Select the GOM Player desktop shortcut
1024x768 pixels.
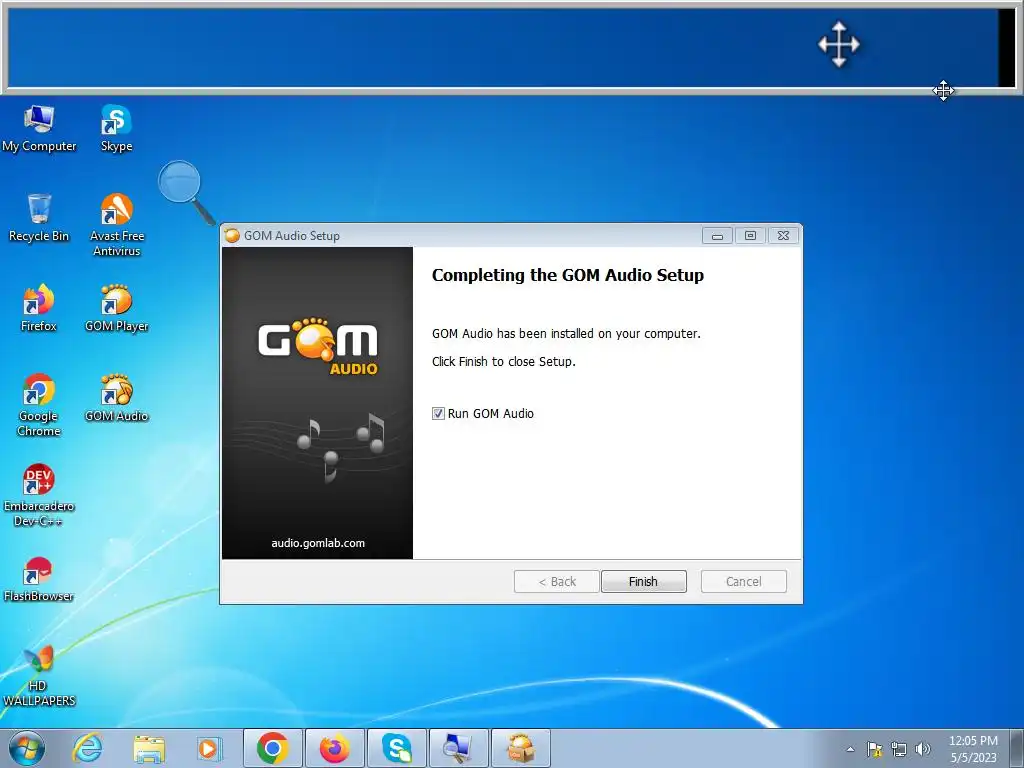tap(116, 308)
